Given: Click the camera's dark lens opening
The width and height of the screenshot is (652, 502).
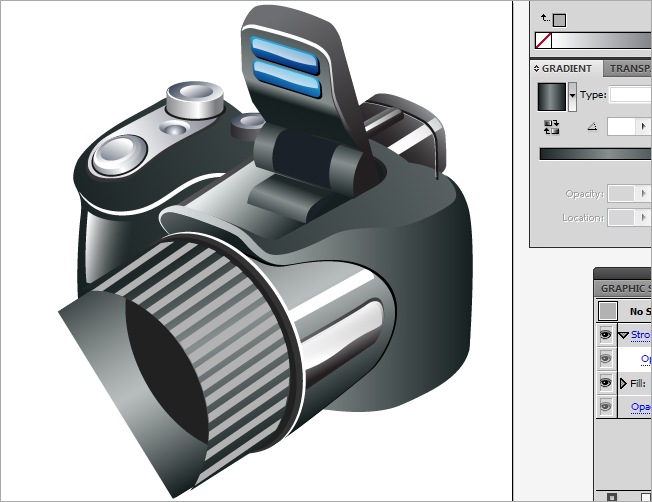Looking at the screenshot, I should click(166, 369).
